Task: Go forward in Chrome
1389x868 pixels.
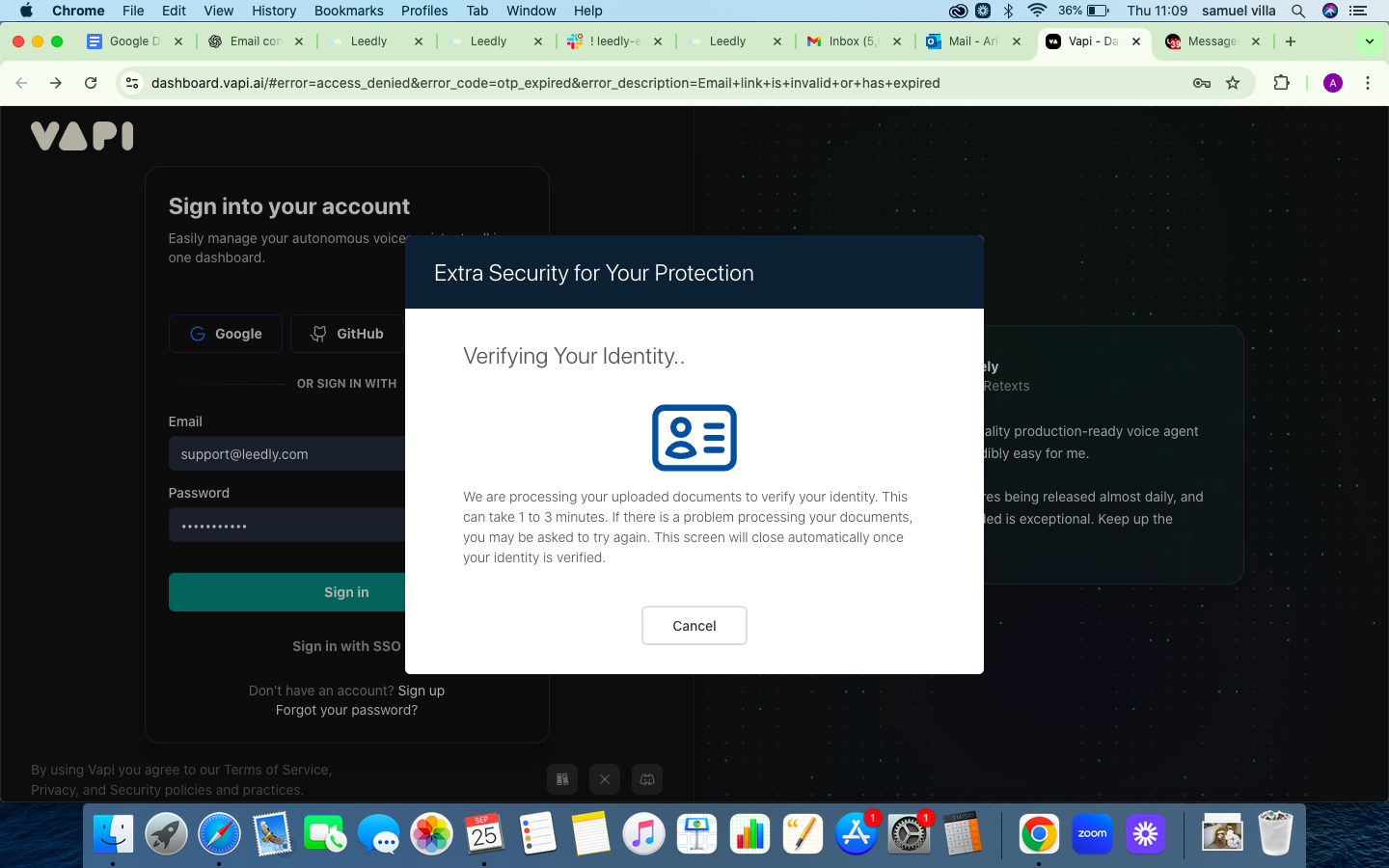Action: pos(56,83)
